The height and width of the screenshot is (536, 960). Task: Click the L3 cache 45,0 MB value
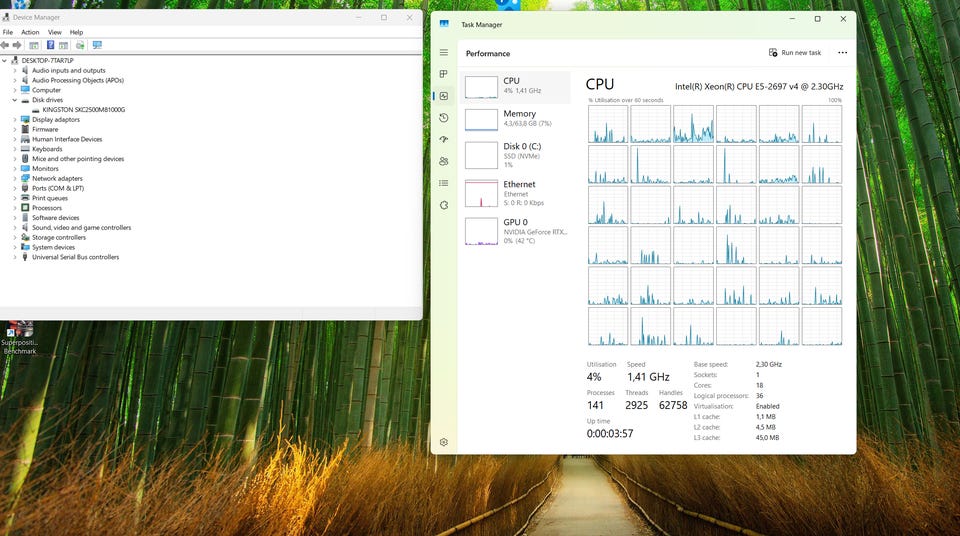click(768, 438)
